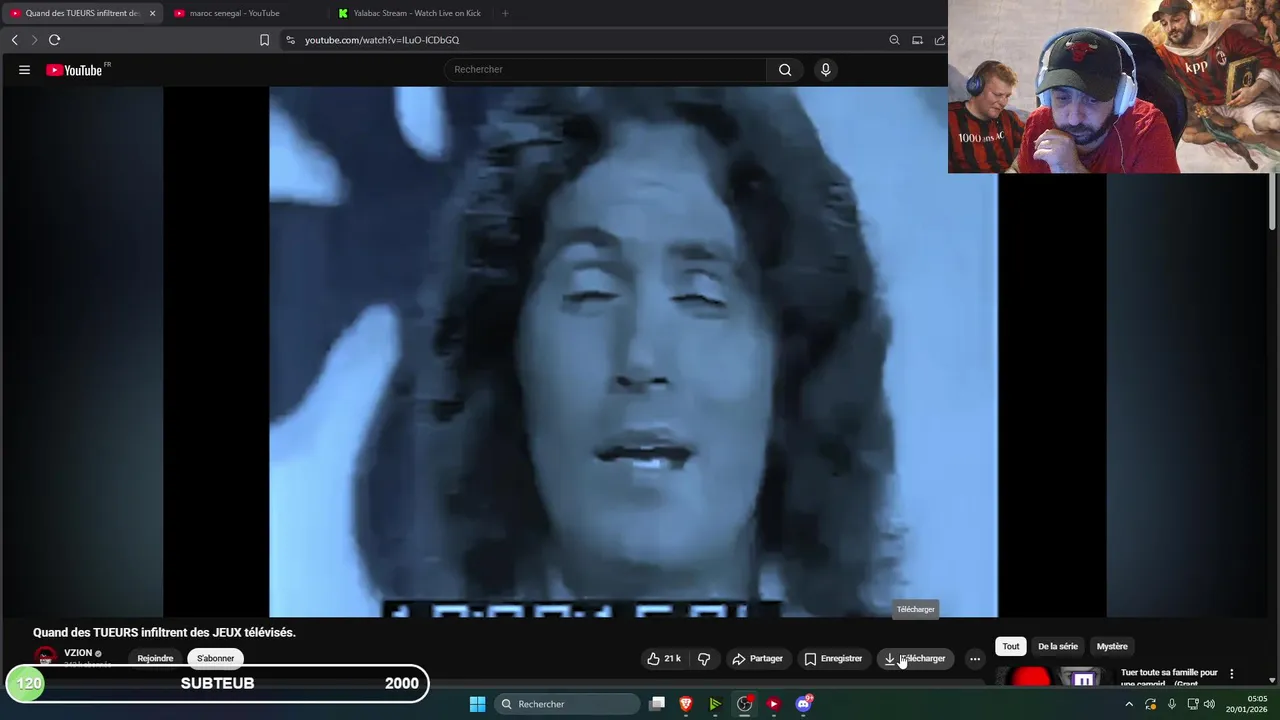Open the recommended video thumbnail with Twitch logo
Screen dimensions: 1280x720
tap(1055, 677)
